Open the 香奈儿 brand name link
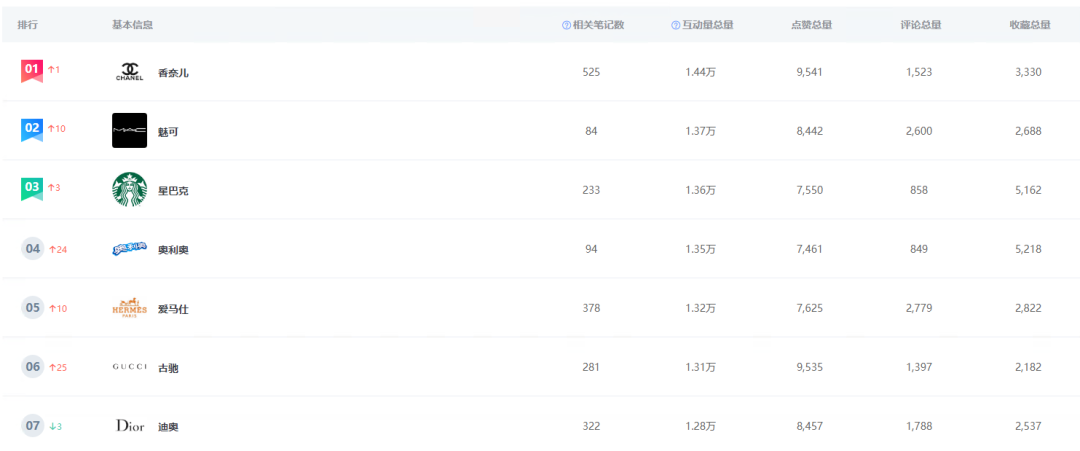This screenshot has width=1080, height=451. click(173, 73)
